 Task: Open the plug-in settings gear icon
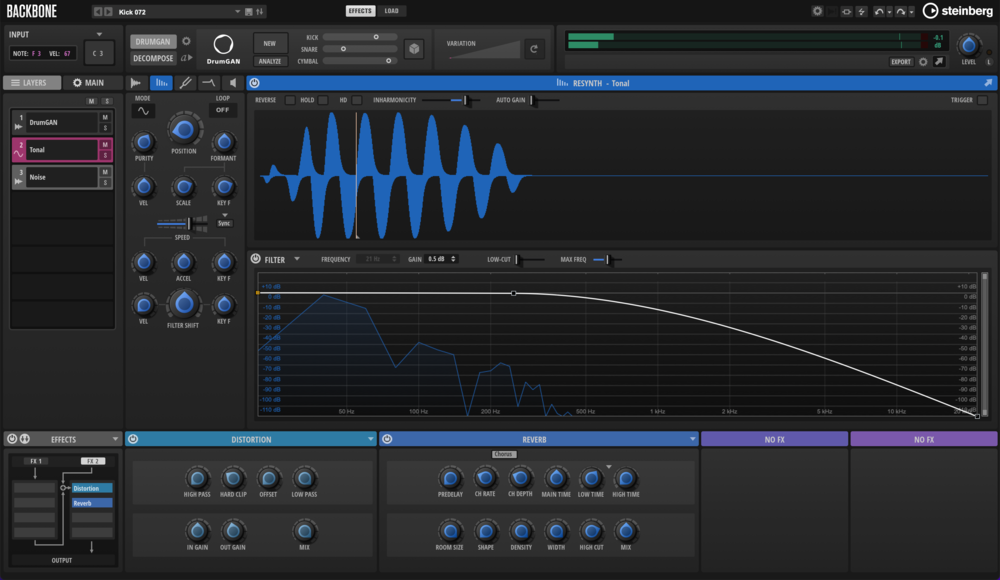click(817, 11)
